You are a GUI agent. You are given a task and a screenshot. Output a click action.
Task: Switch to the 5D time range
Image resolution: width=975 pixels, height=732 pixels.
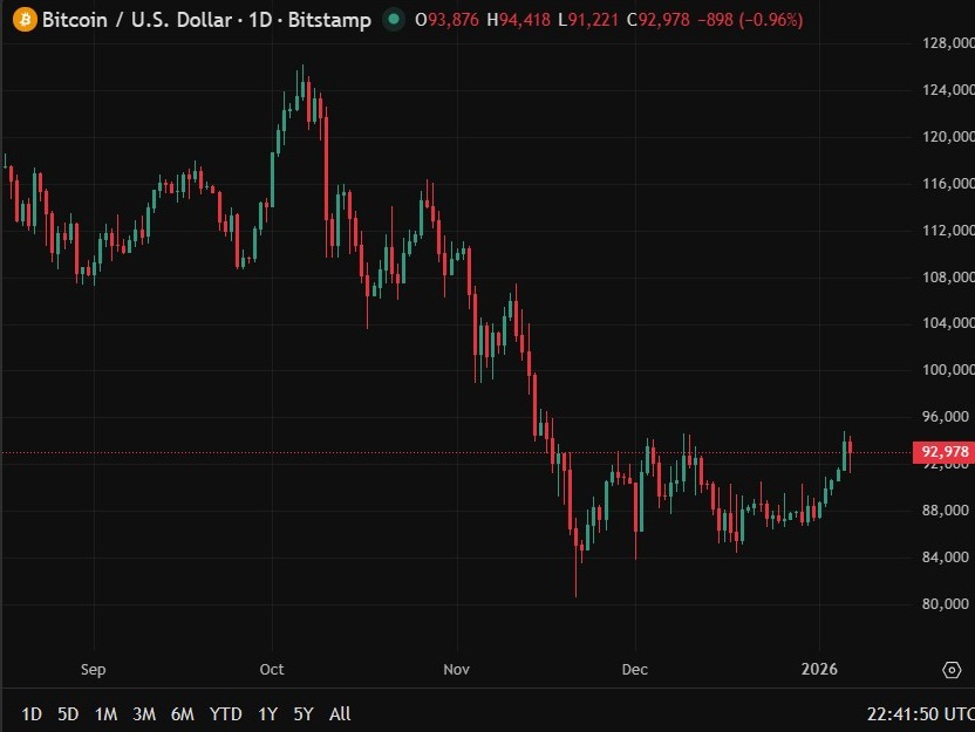[x=68, y=714]
